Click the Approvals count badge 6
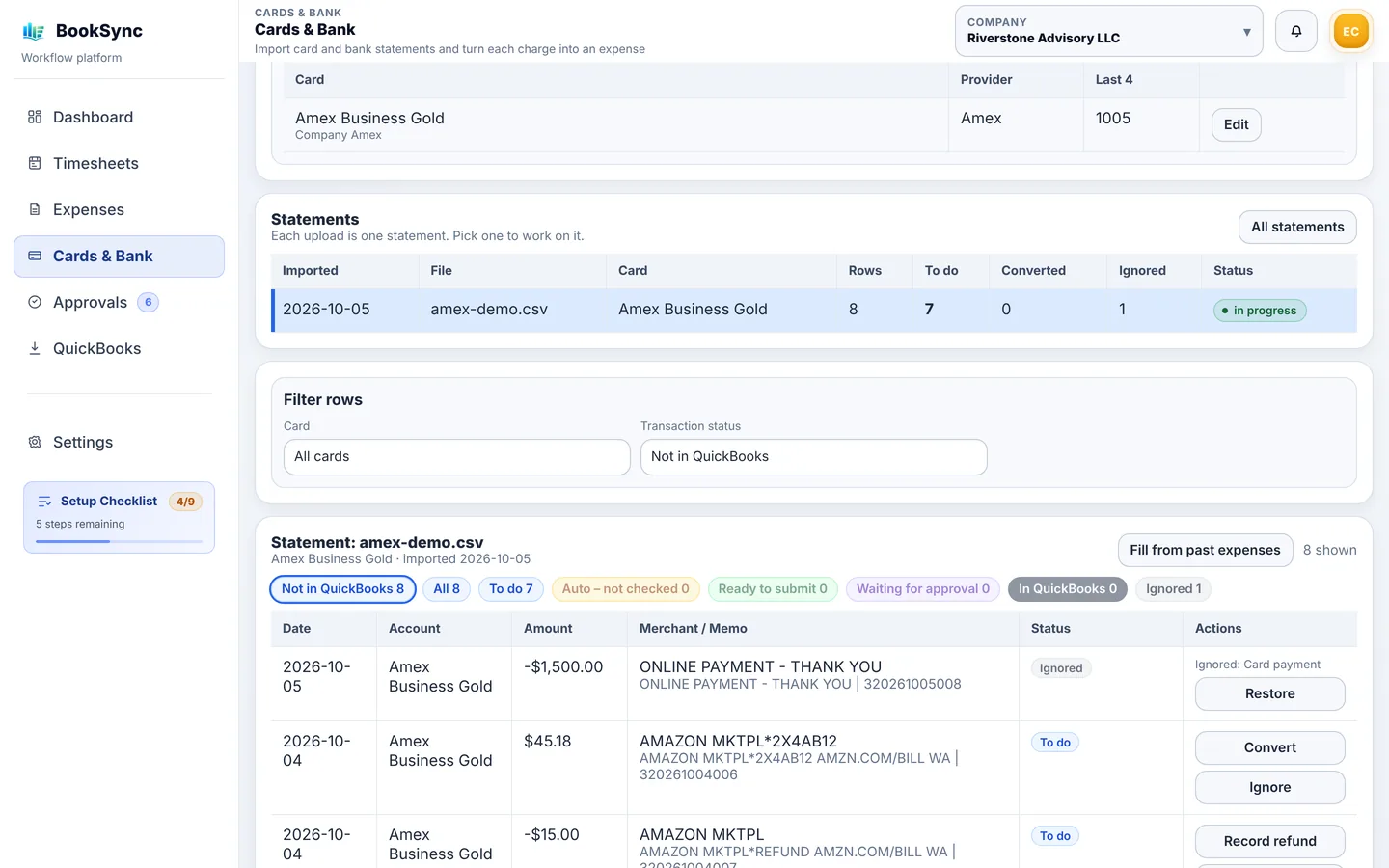1389x868 pixels. point(148,302)
